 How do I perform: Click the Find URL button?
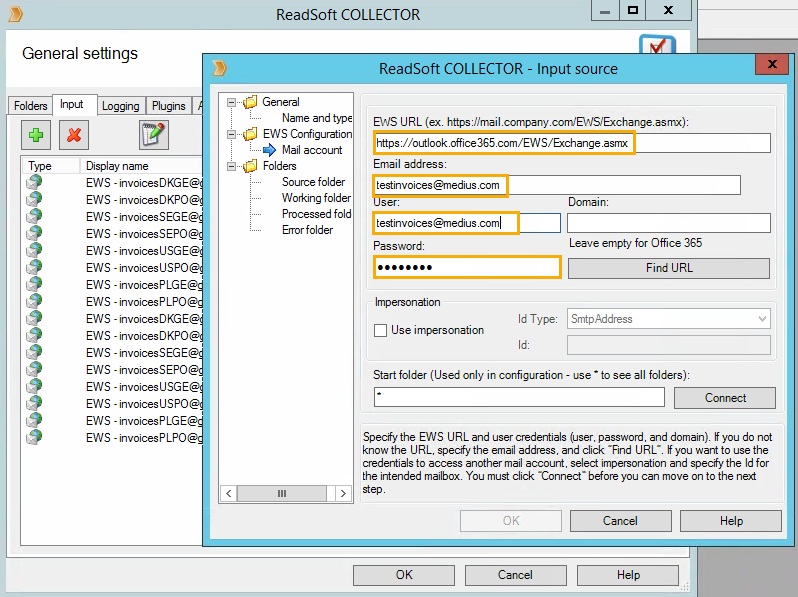[x=669, y=268]
